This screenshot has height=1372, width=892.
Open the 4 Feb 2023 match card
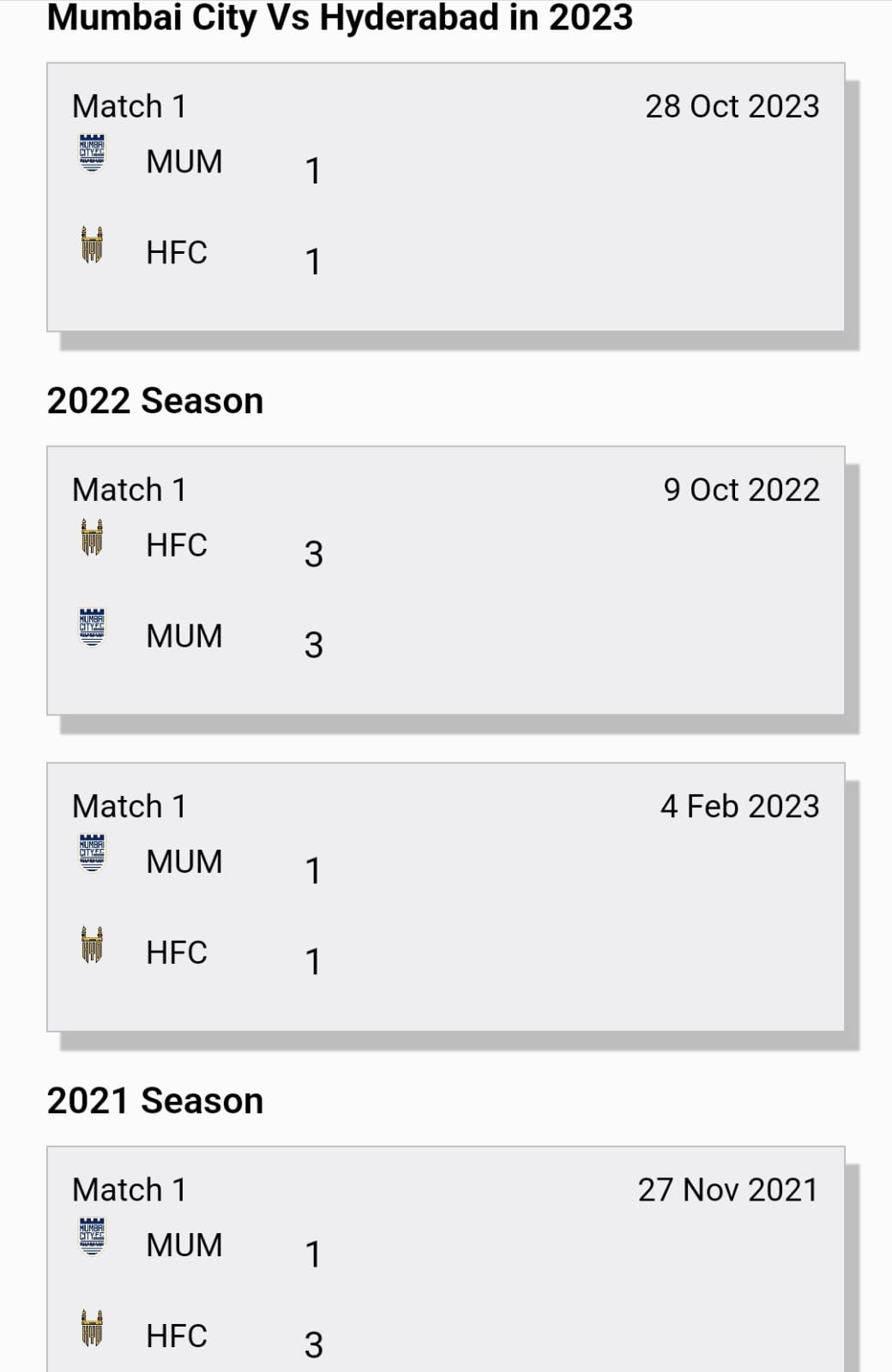(515, 909)
